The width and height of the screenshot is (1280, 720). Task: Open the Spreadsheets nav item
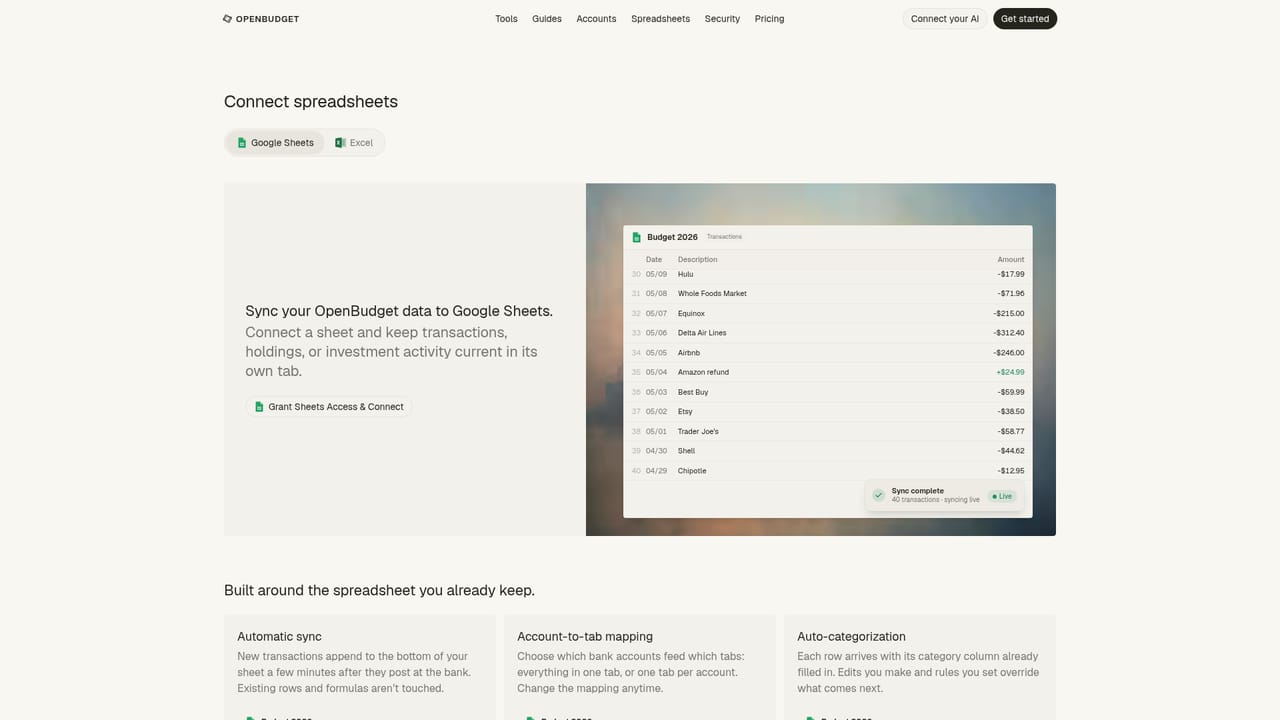pyautogui.click(x=660, y=19)
